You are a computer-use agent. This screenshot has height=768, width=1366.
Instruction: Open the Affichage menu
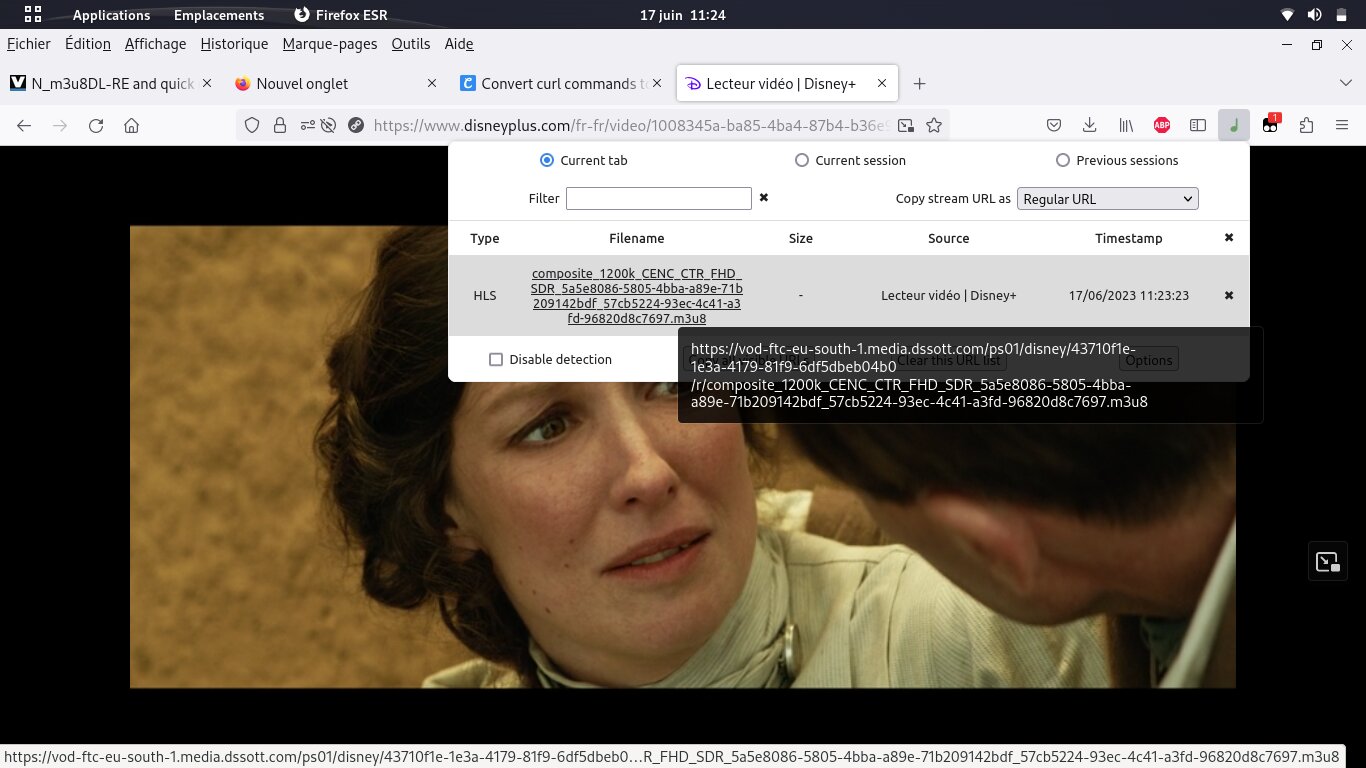[156, 44]
